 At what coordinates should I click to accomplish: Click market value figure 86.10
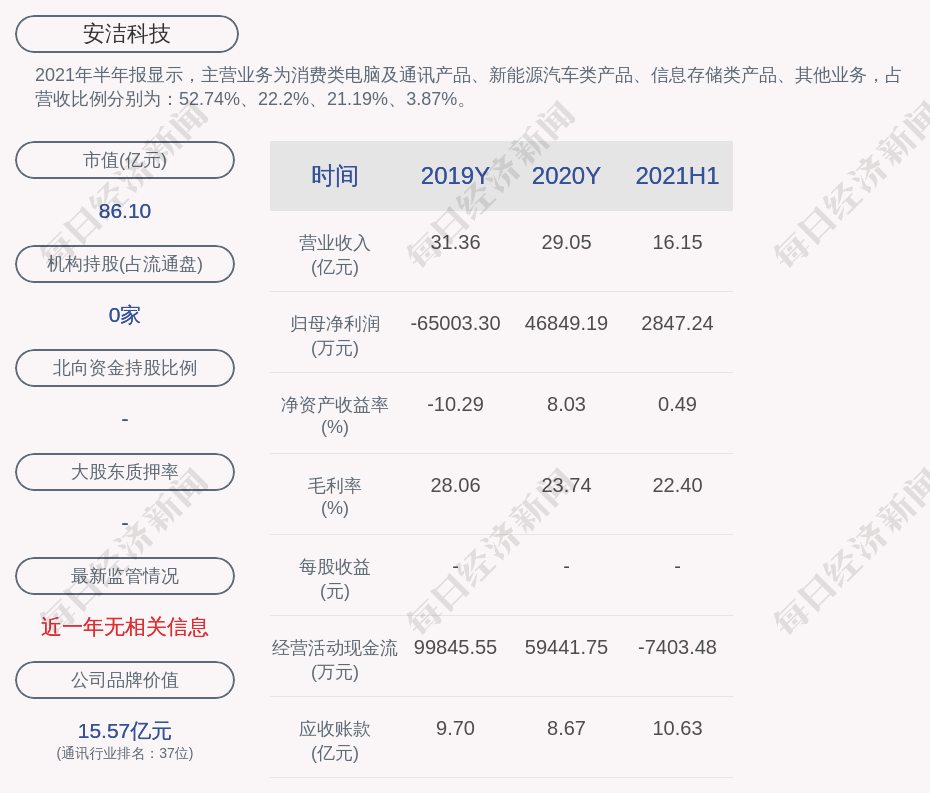point(125,211)
